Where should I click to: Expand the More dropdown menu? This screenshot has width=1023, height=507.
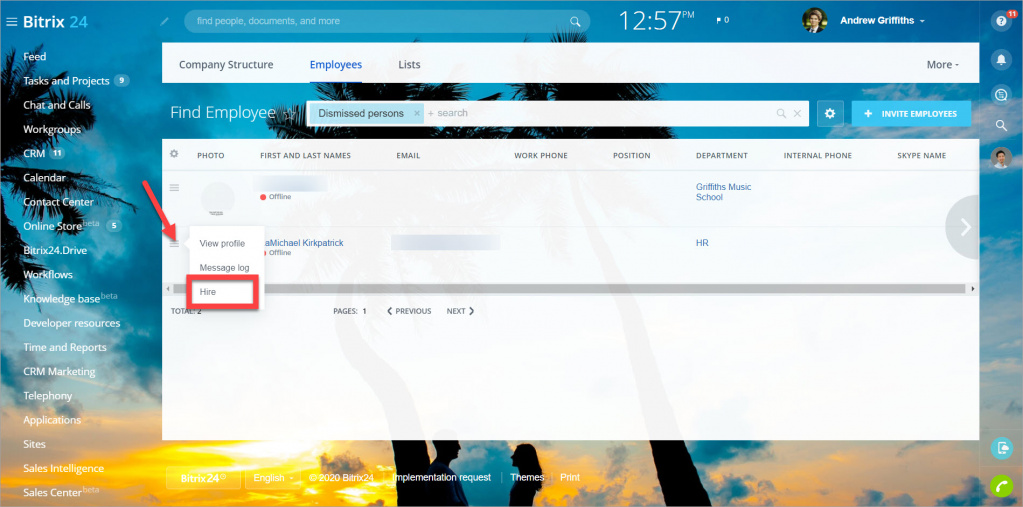tap(943, 65)
